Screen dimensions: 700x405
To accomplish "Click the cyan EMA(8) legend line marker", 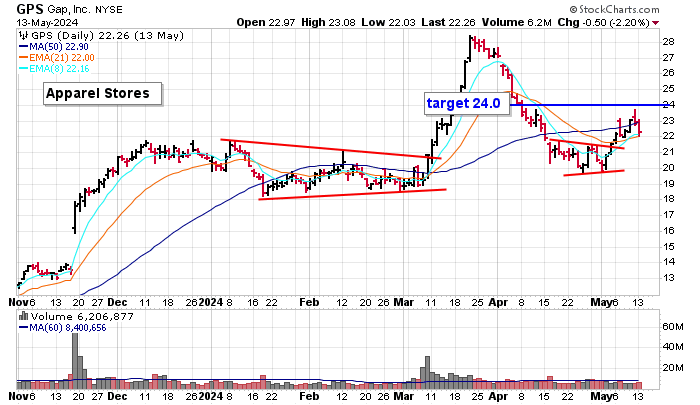I will [24, 69].
